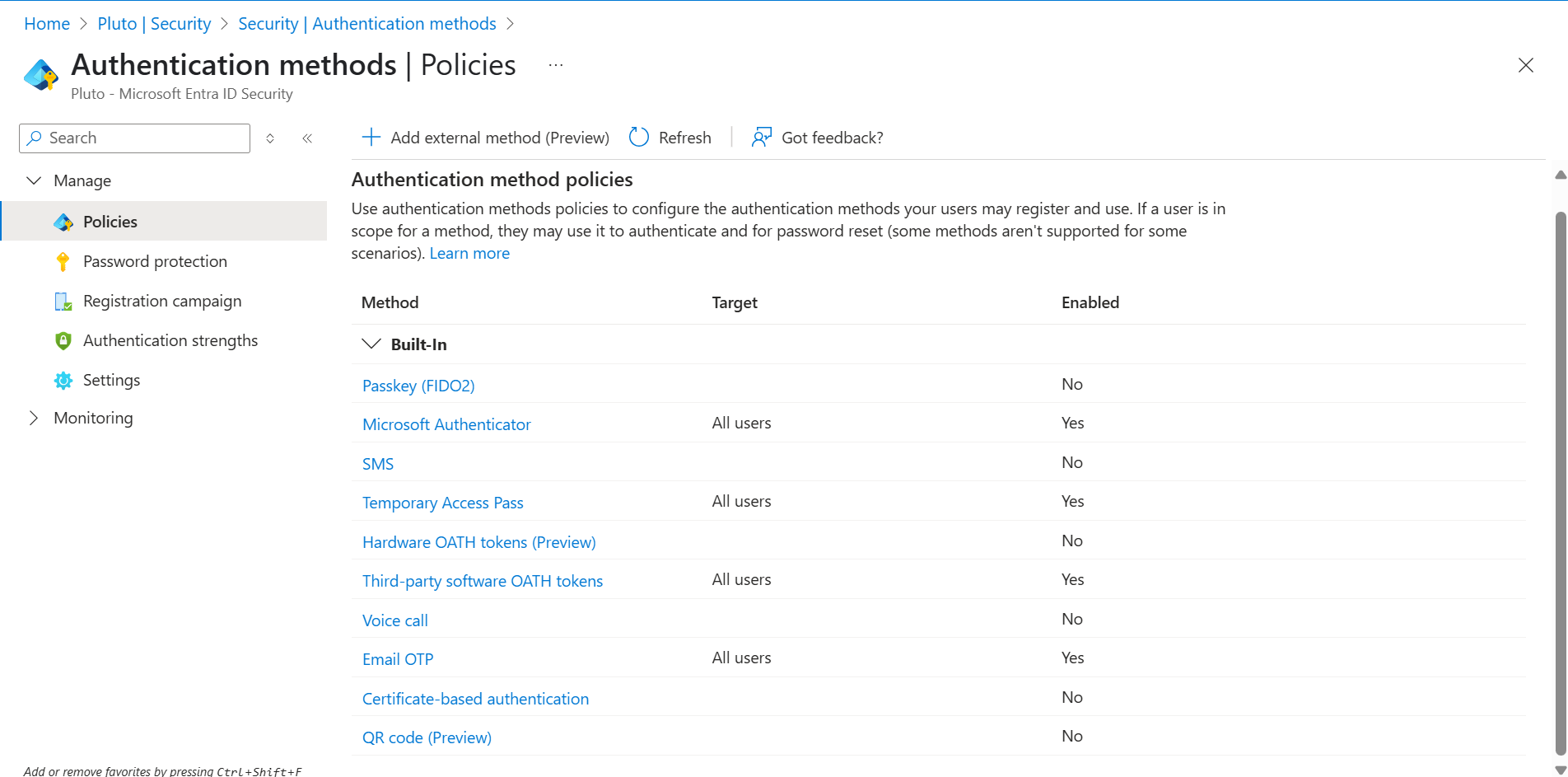
Task: Click the Authentication strengths shield icon
Action: pos(63,341)
